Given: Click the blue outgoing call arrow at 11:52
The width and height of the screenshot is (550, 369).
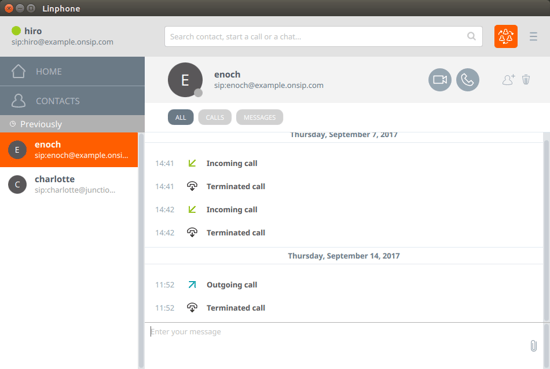Looking at the screenshot, I should [x=192, y=284].
